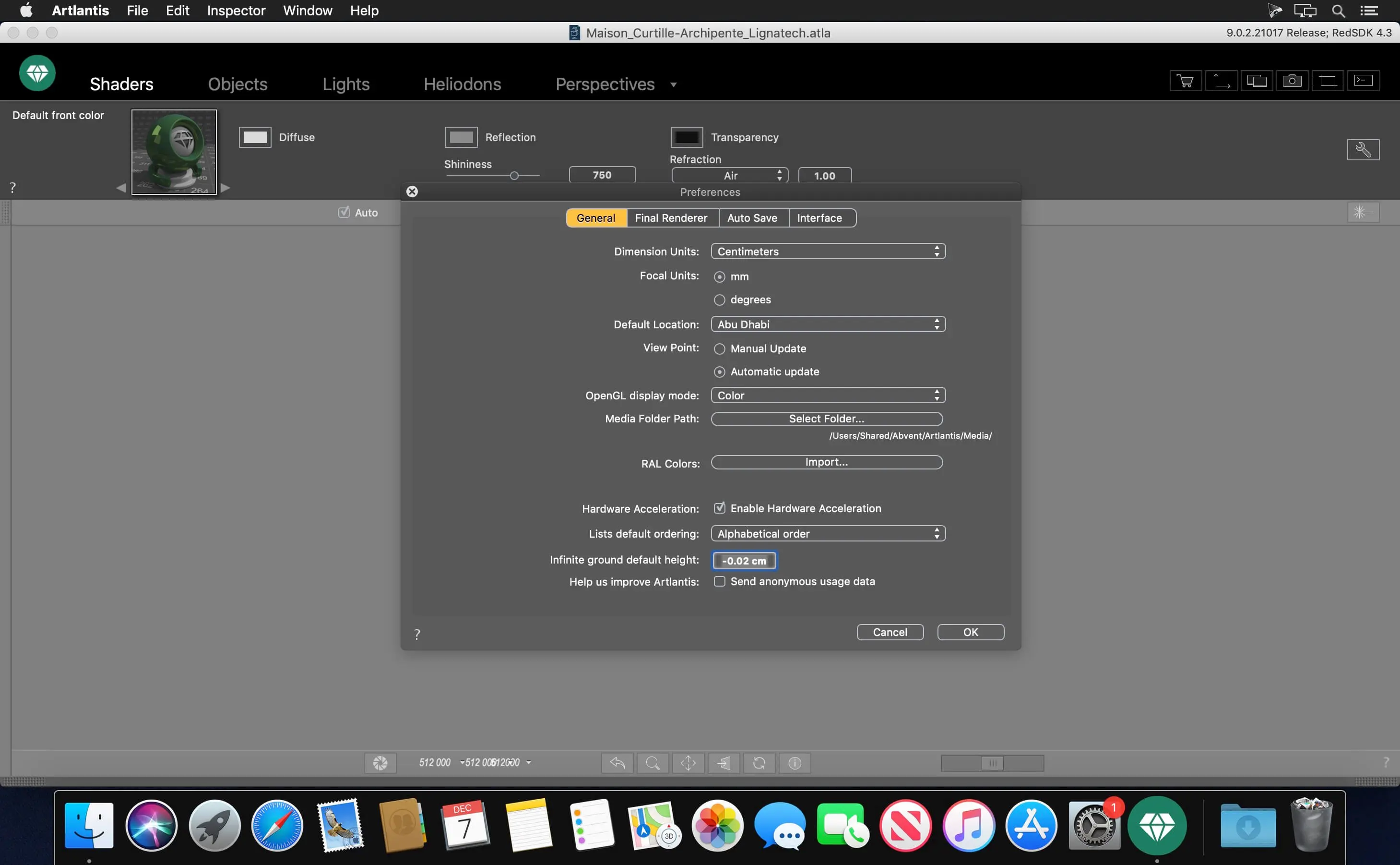The image size is (1400, 865).
Task: Open the Lists default ordering dropdown
Action: (x=827, y=533)
